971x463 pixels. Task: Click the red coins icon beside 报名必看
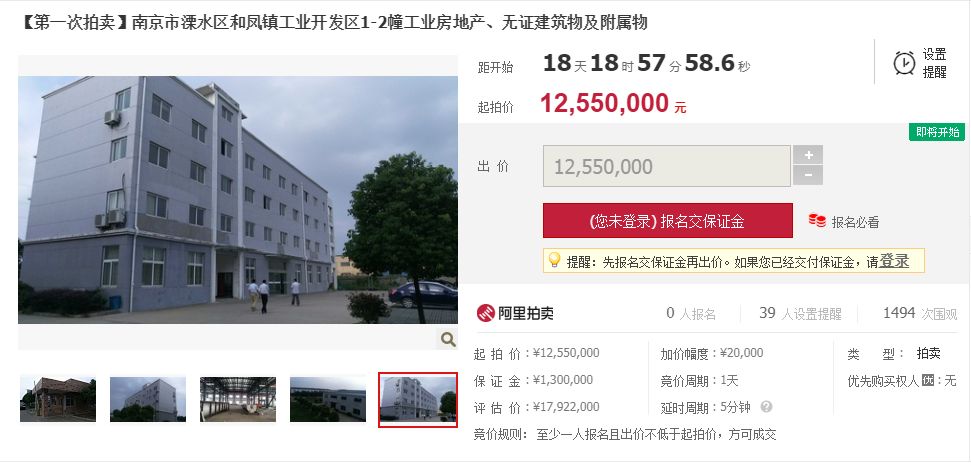click(x=817, y=220)
